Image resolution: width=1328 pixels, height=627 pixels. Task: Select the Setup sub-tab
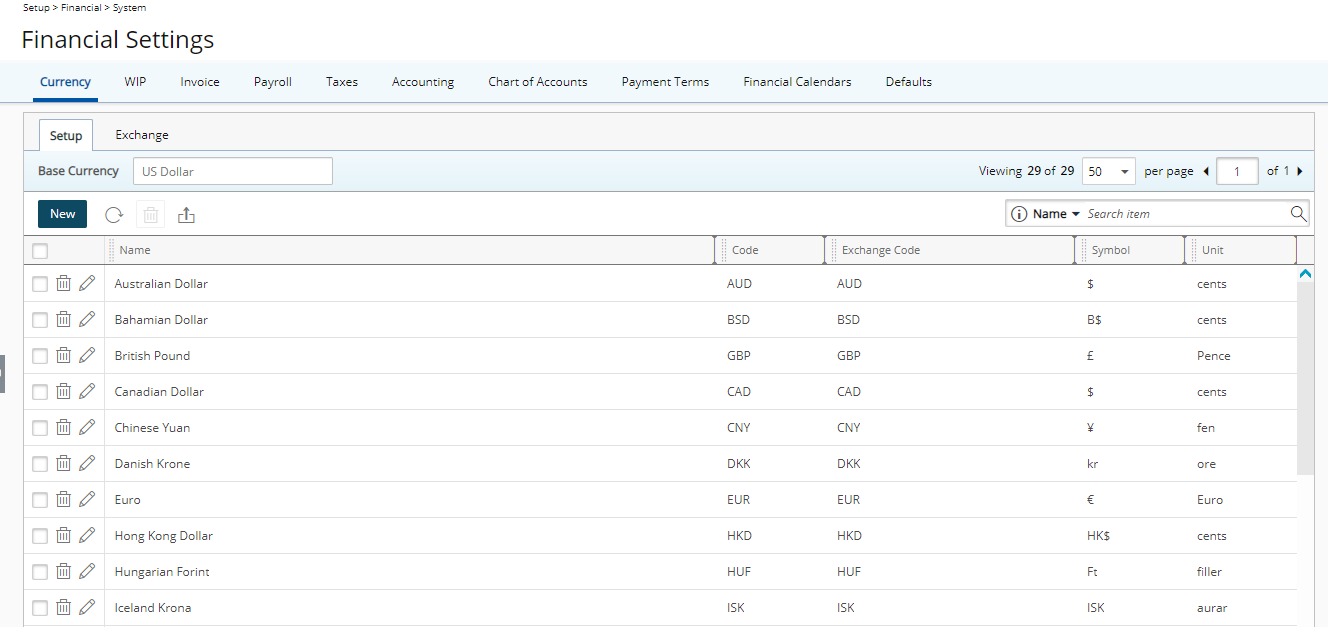[66, 135]
